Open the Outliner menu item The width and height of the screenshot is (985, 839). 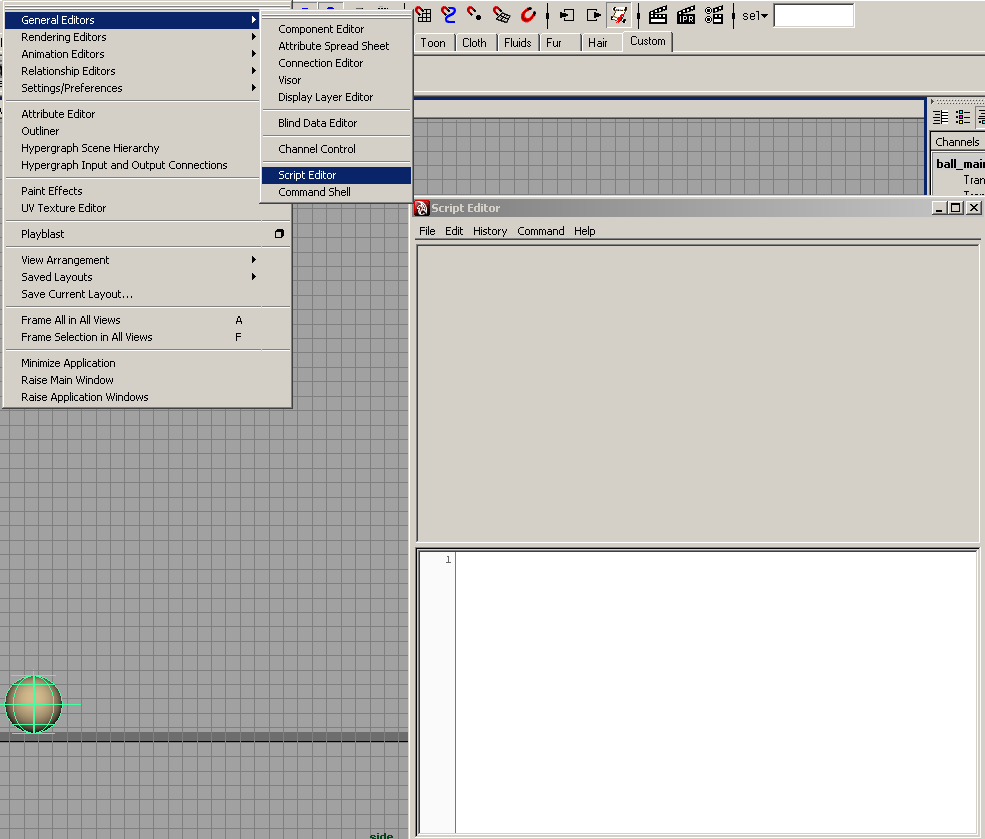(x=132, y=131)
